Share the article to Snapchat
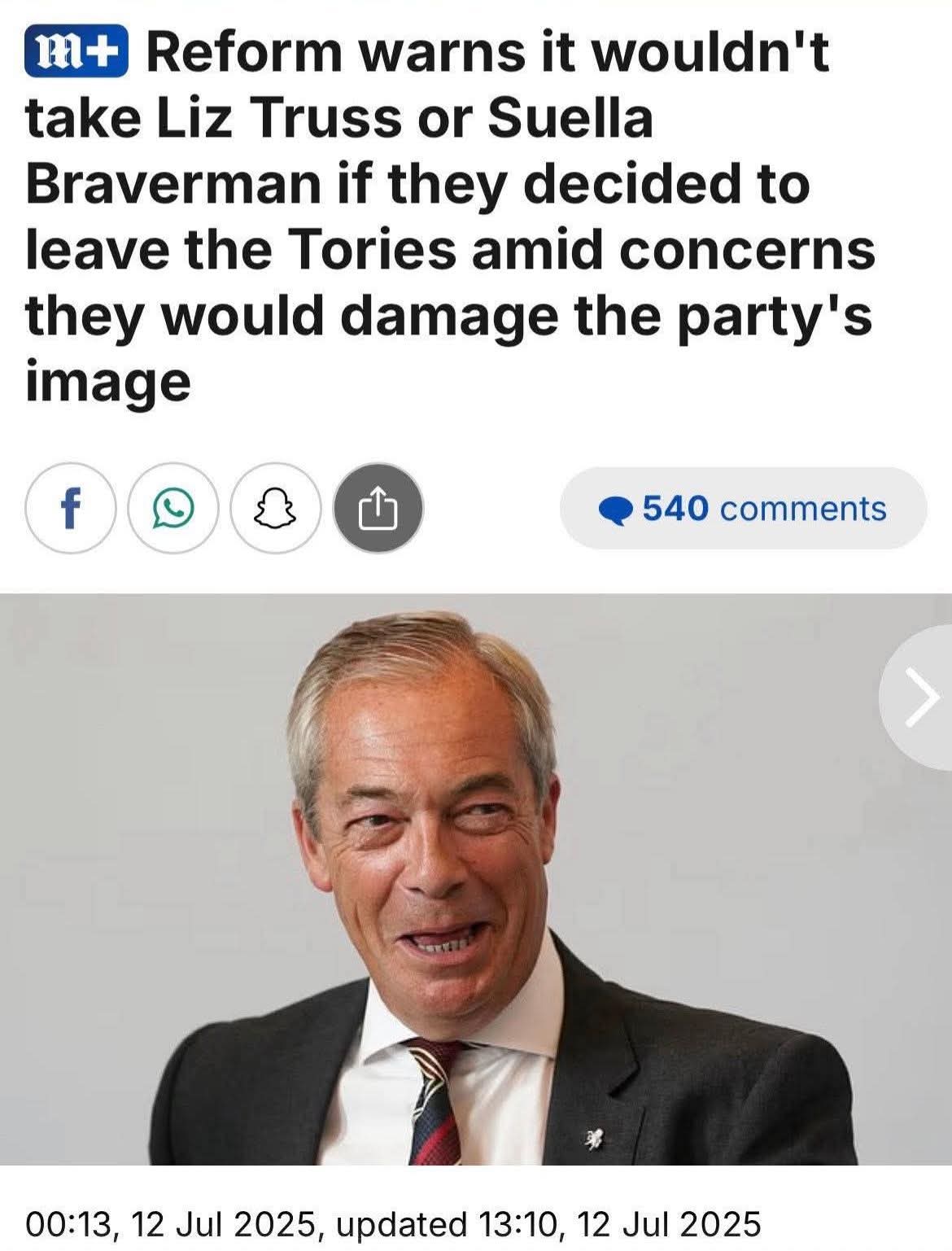Screen dimensions: 952x1251 [x=276, y=509]
